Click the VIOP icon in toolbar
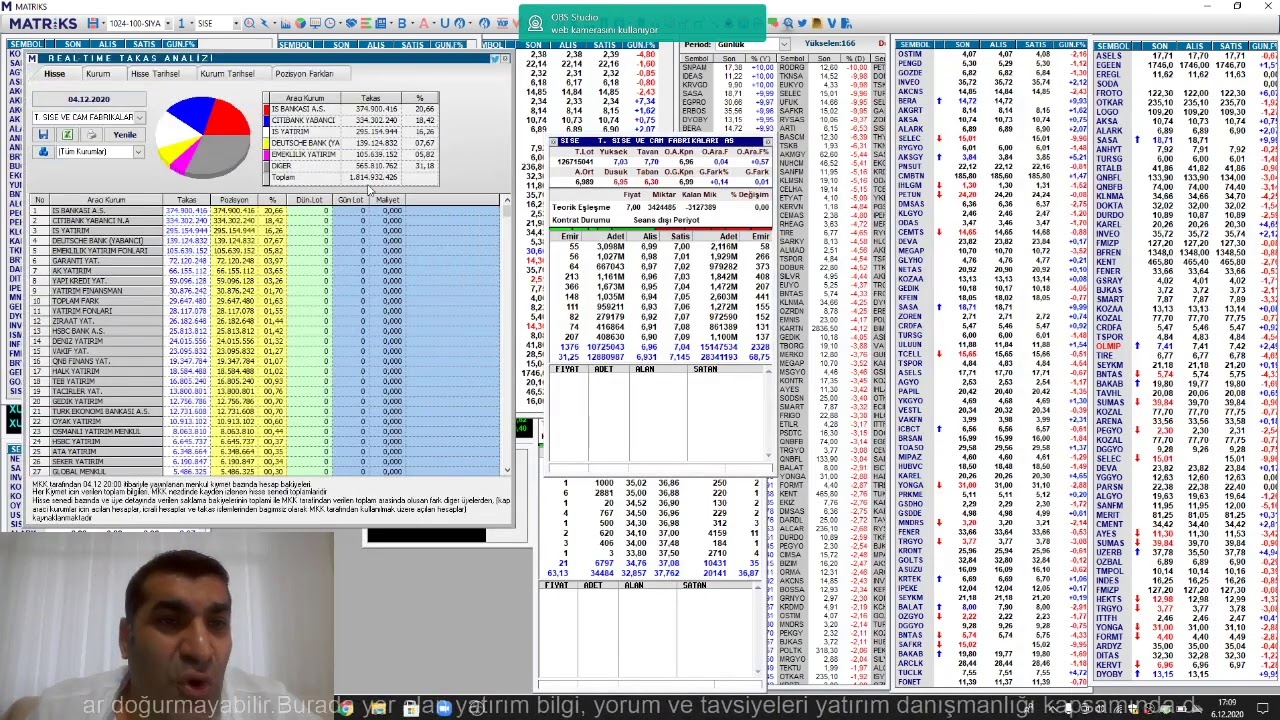The image size is (1280, 720). click(502, 23)
